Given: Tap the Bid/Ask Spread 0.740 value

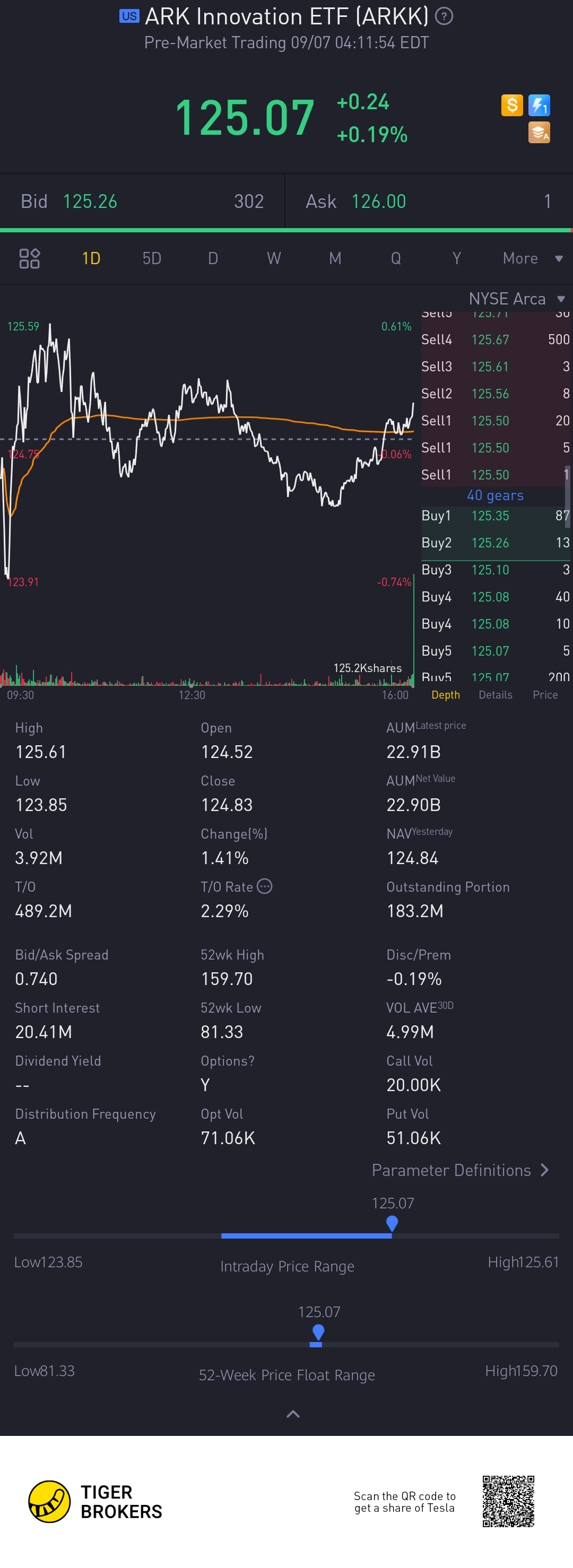Looking at the screenshot, I should pyautogui.click(x=36, y=979).
